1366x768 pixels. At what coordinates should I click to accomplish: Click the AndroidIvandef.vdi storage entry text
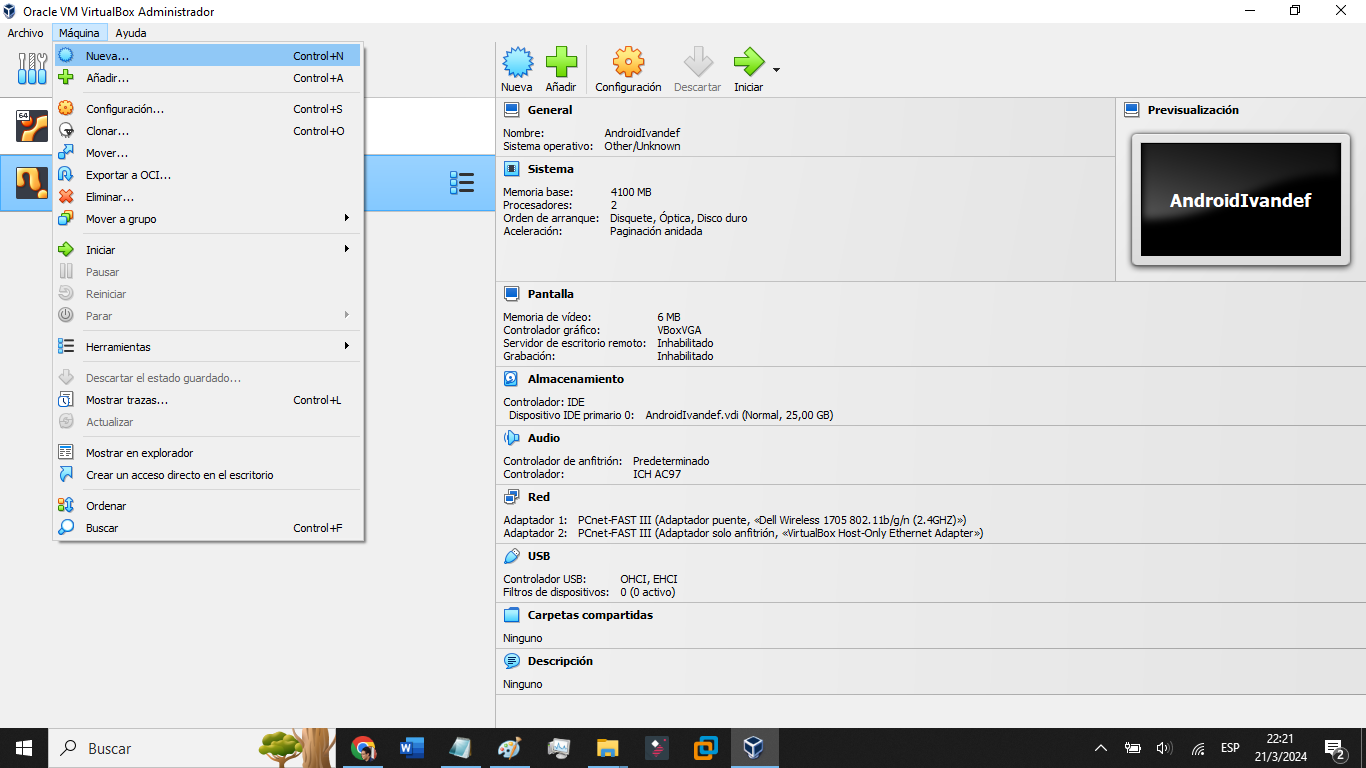coord(739,415)
